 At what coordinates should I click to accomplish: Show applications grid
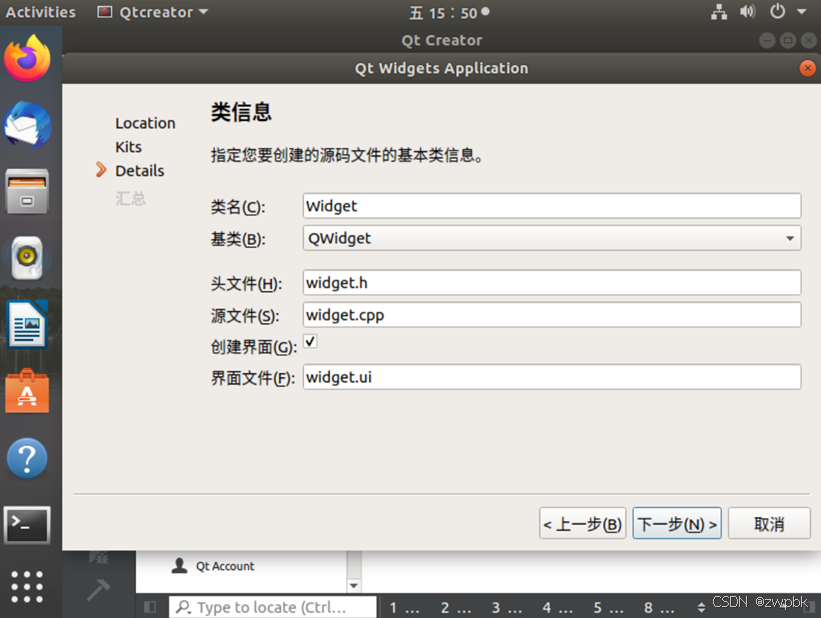(x=27, y=587)
